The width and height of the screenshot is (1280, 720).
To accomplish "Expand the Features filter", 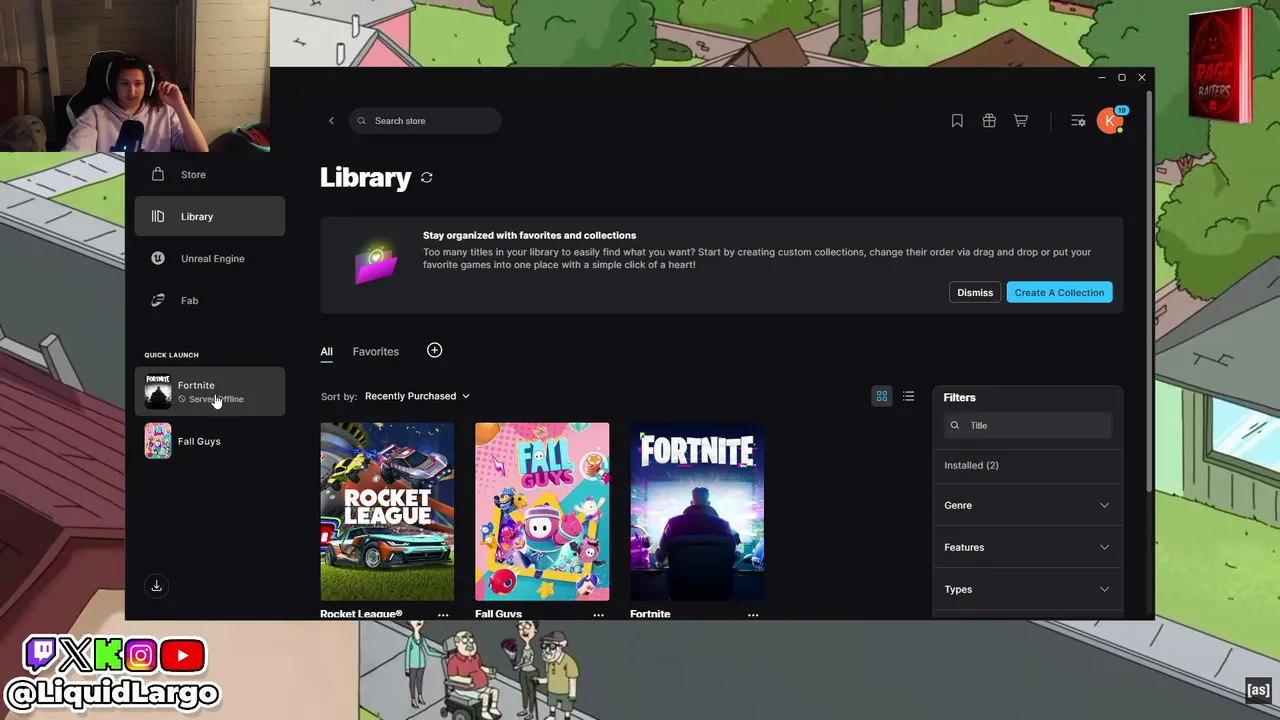I will coord(1027,547).
